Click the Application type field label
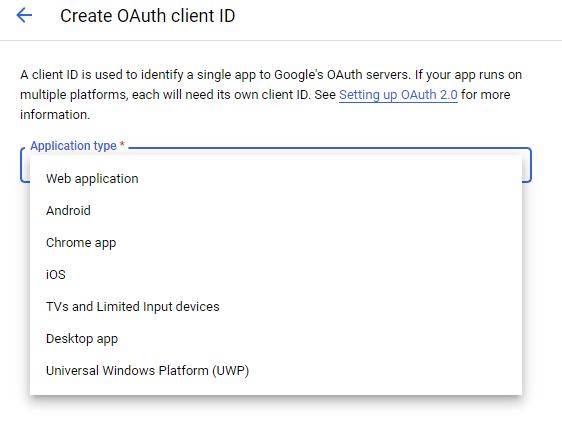The width and height of the screenshot is (562, 426). pyautogui.click(x=73, y=145)
